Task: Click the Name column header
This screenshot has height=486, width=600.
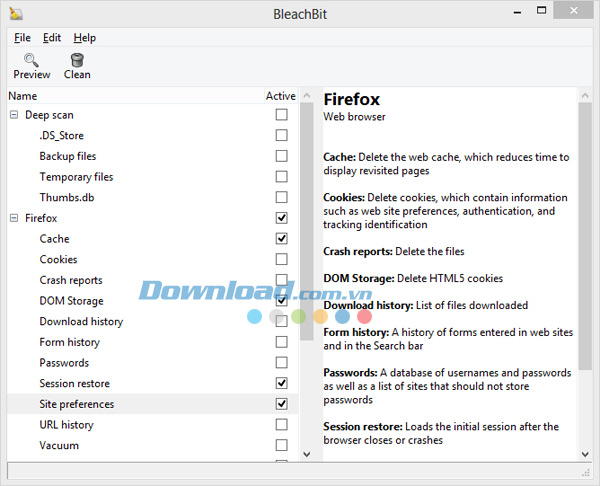Action: coord(135,96)
